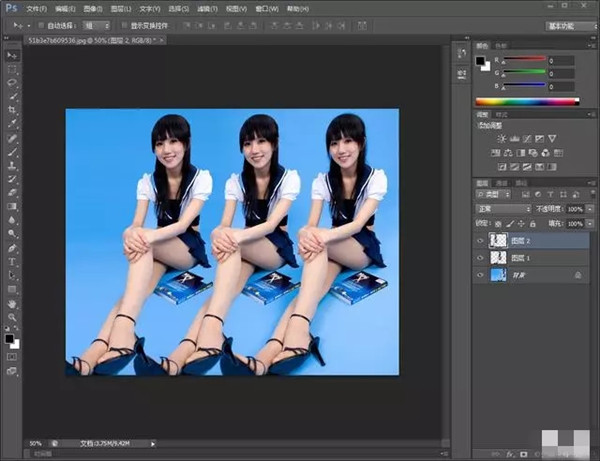Select the Crop tool
The width and height of the screenshot is (600, 461).
12,110
